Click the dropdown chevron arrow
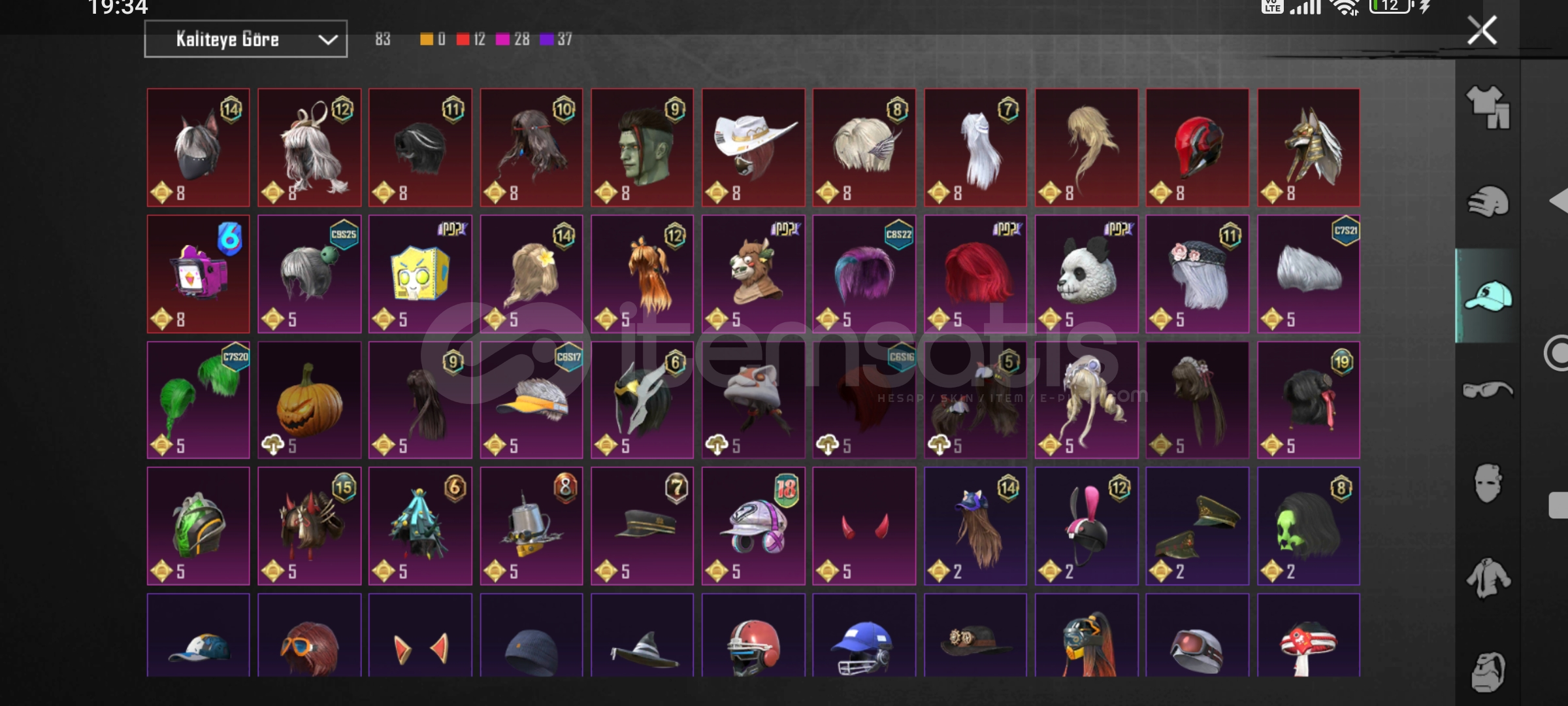1568x706 pixels. [x=327, y=40]
